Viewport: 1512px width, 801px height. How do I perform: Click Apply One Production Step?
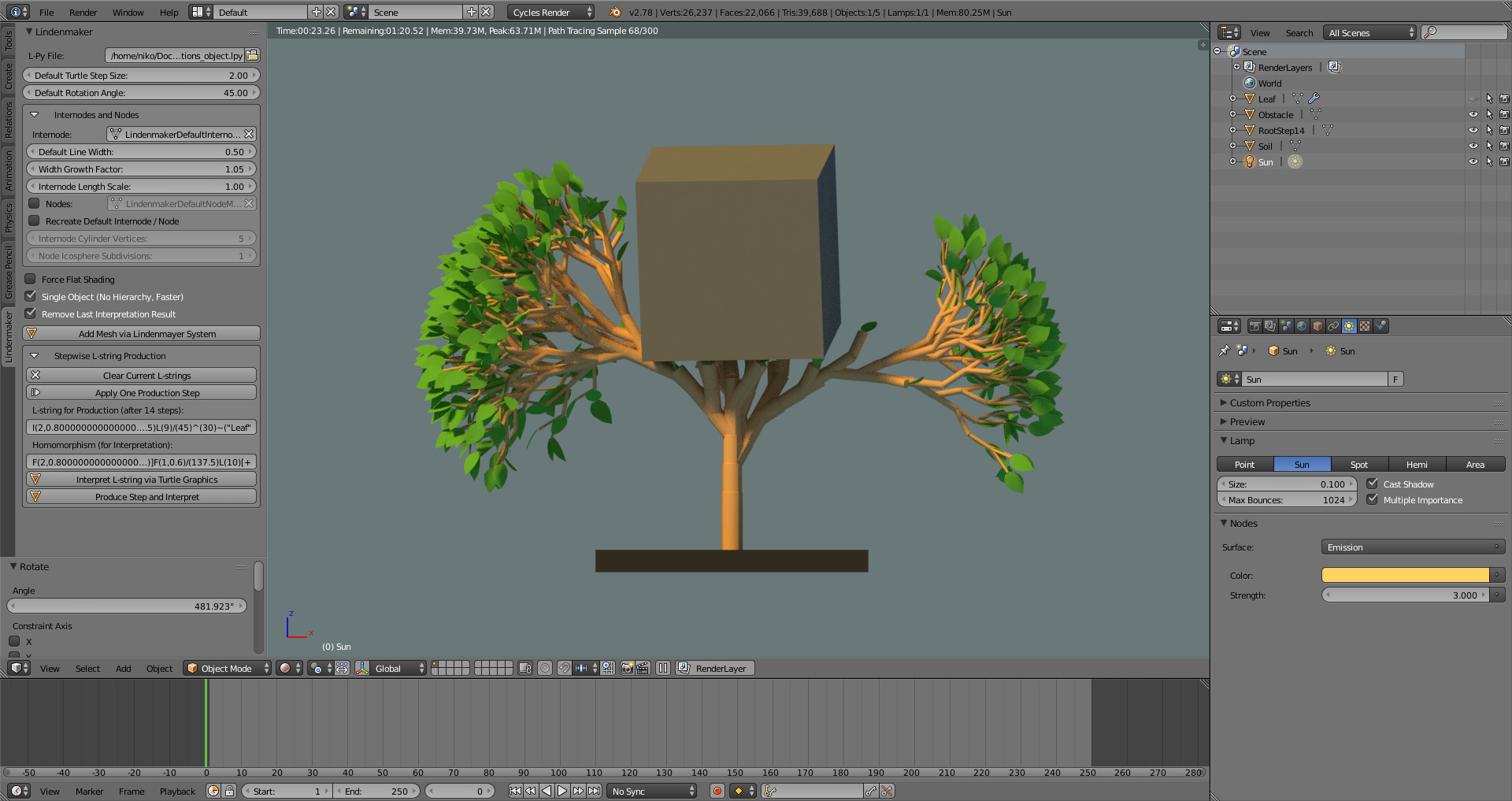click(142, 392)
